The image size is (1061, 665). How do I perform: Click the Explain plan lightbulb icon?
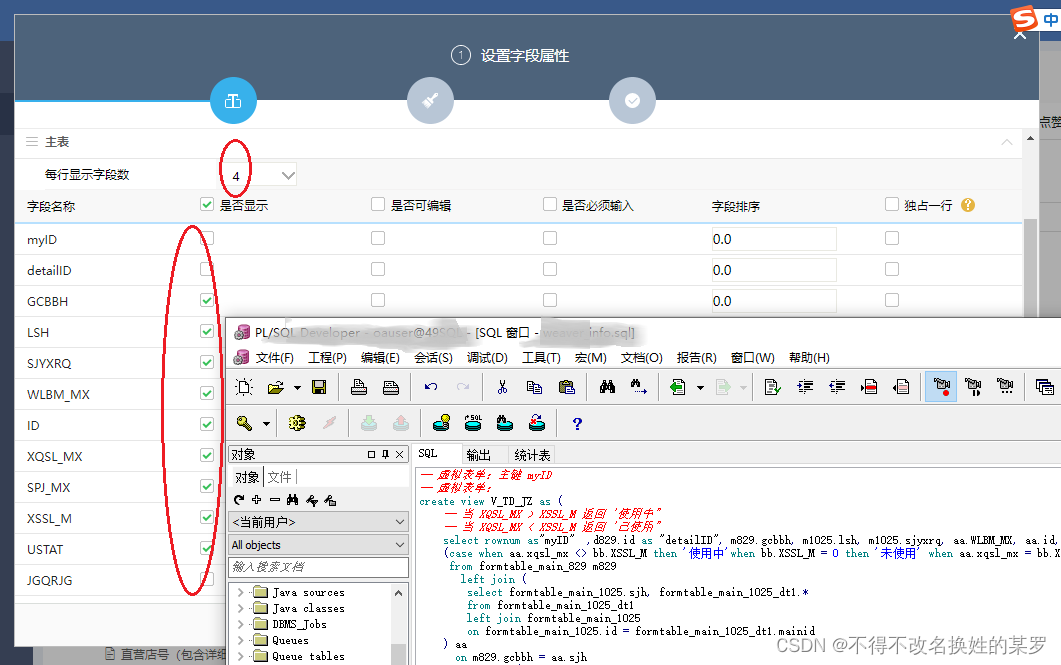441,423
